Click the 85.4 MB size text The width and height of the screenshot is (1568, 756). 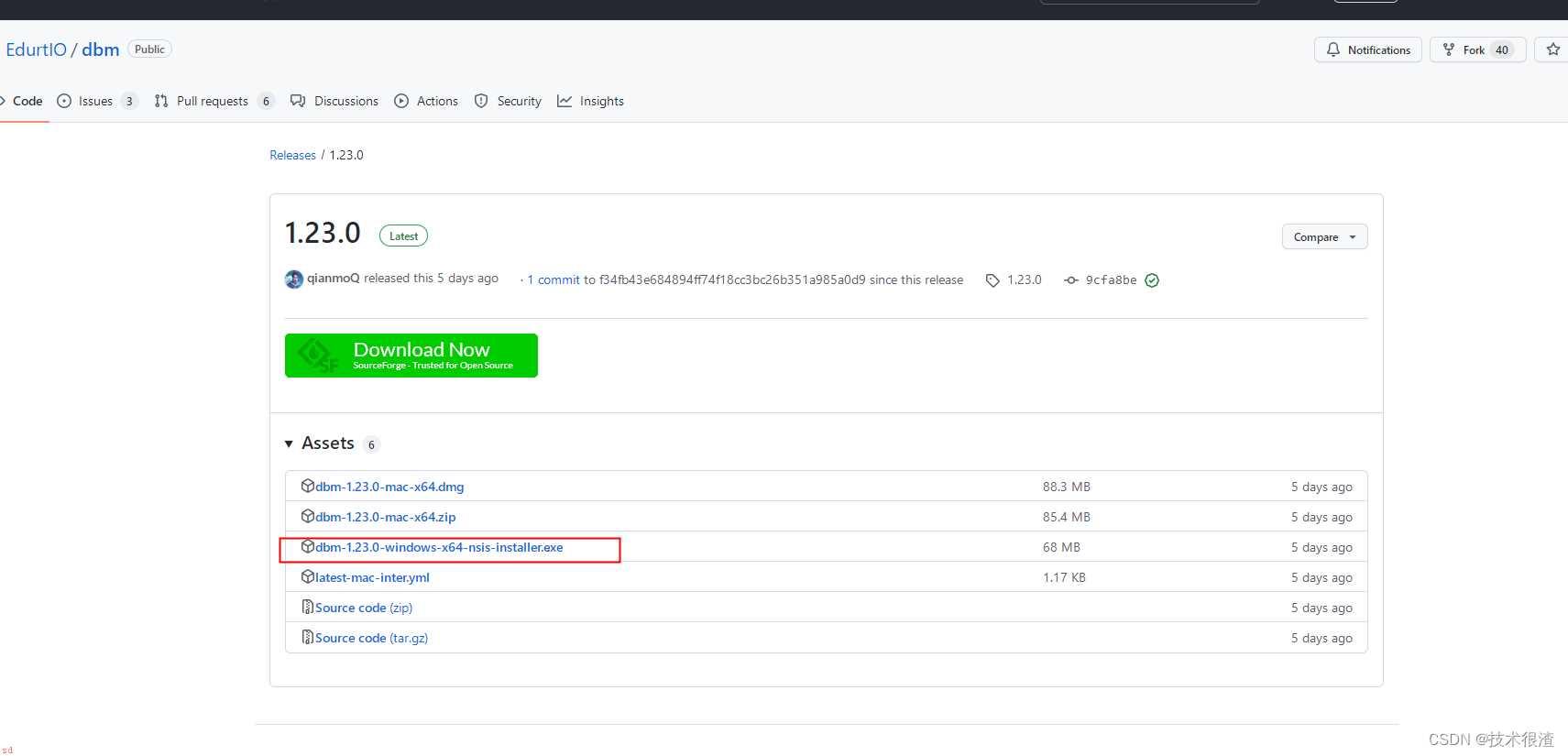[1067, 517]
